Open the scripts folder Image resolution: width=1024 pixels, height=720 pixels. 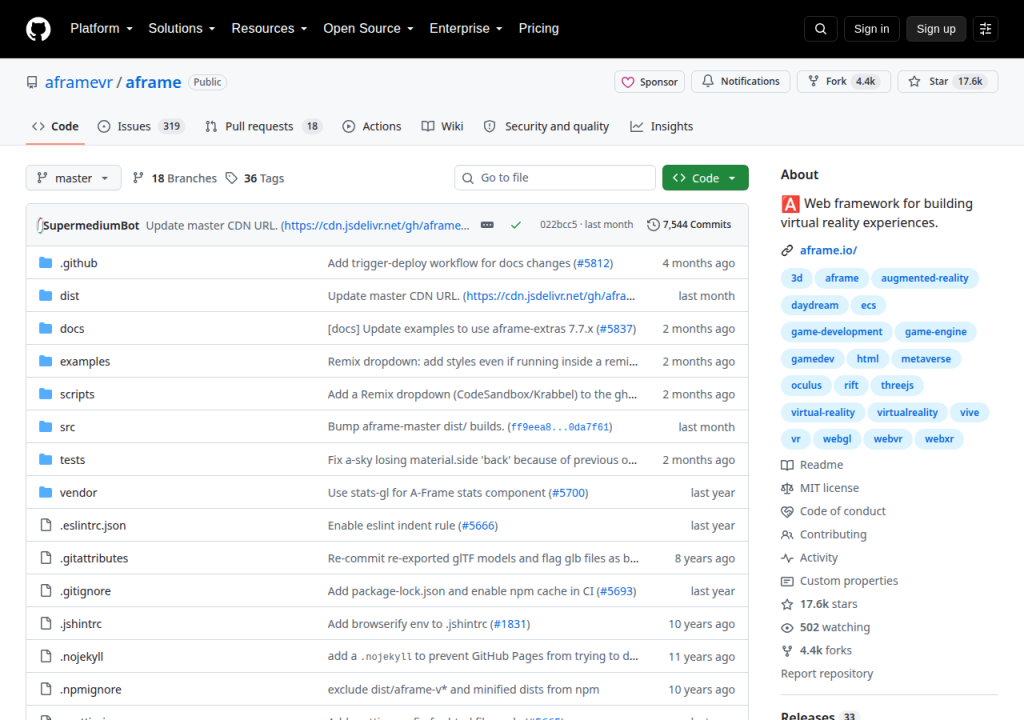coord(77,394)
